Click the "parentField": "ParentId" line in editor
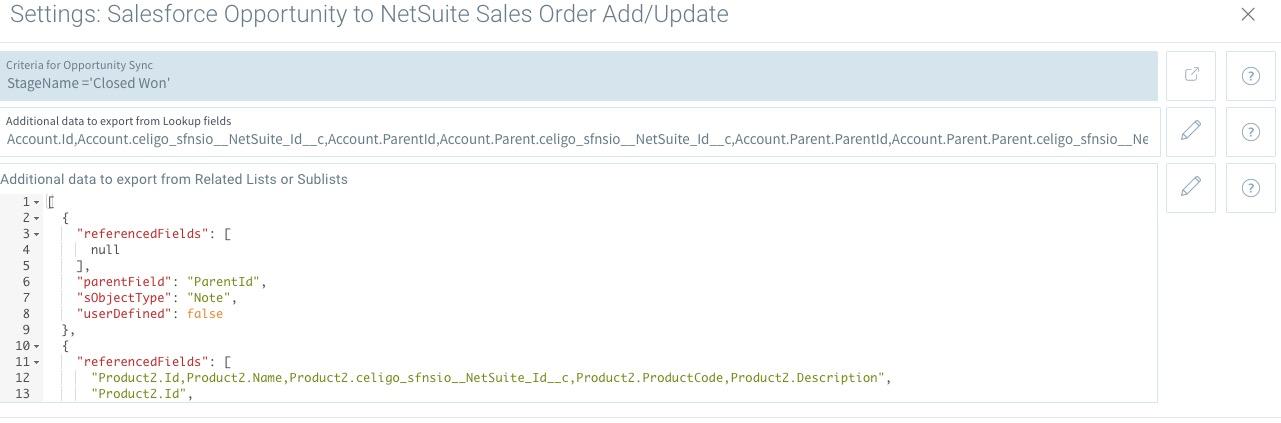This screenshot has width=1281, height=423. [172, 282]
